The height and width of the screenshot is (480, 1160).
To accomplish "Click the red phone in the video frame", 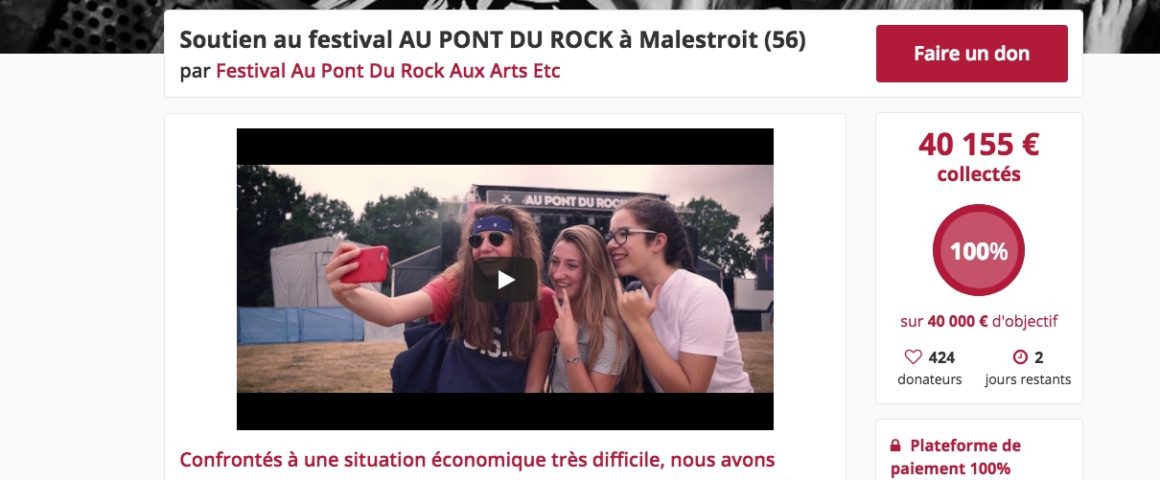I will click(364, 264).
